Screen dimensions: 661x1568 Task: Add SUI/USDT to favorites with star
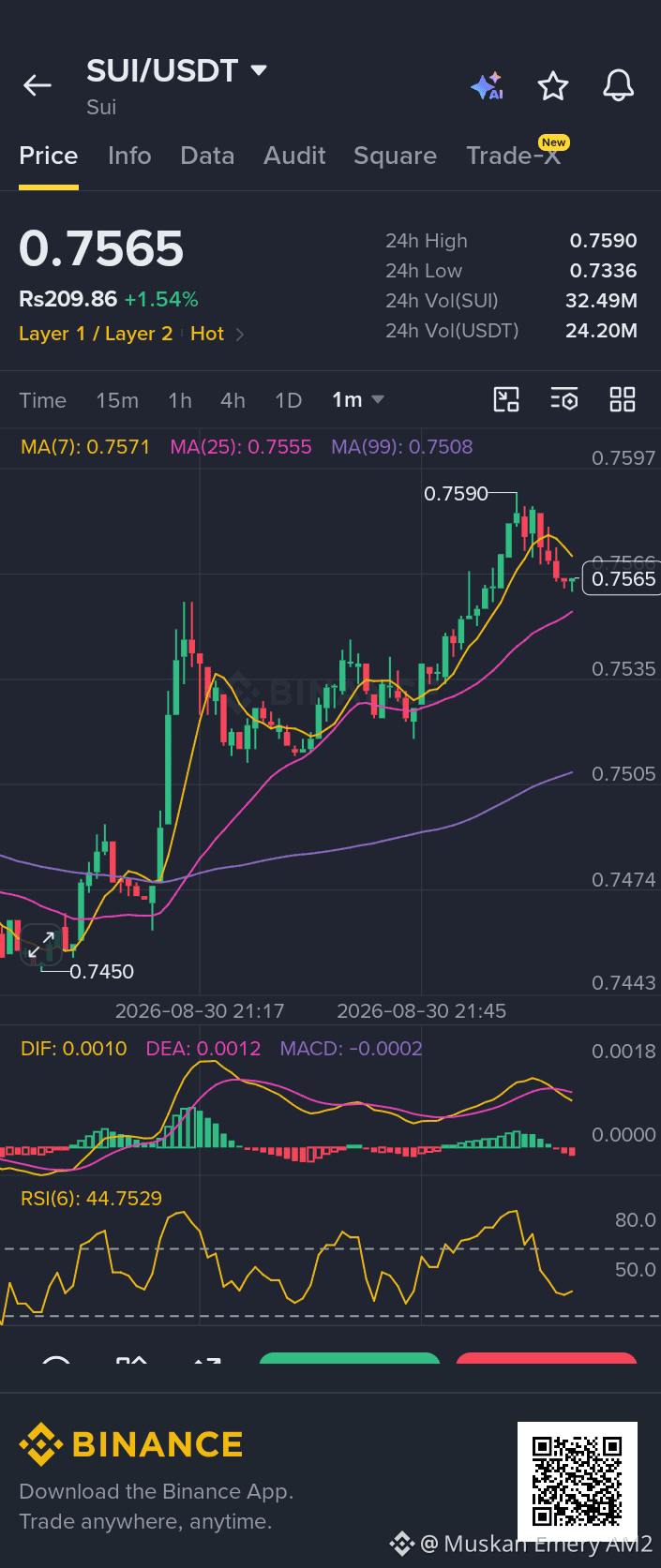click(553, 86)
